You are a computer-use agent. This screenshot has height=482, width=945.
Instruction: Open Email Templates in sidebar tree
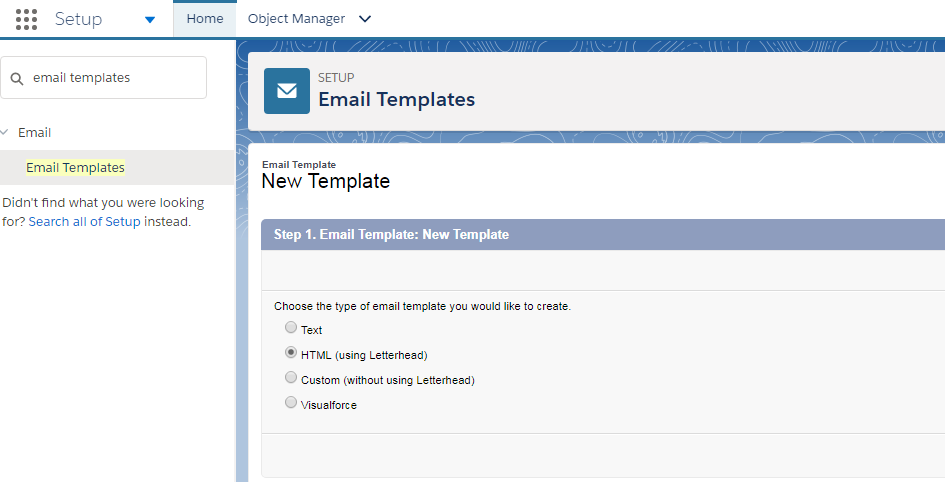point(75,167)
